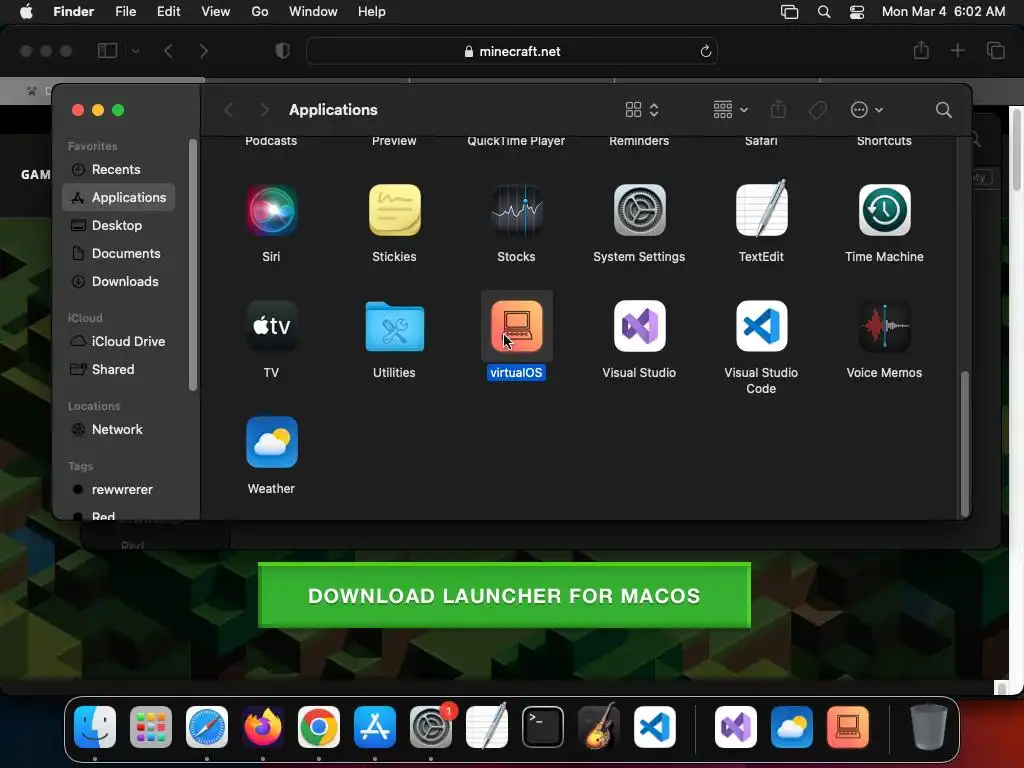Select the rewwrerer tag in sidebar

(x=118, y=489)
